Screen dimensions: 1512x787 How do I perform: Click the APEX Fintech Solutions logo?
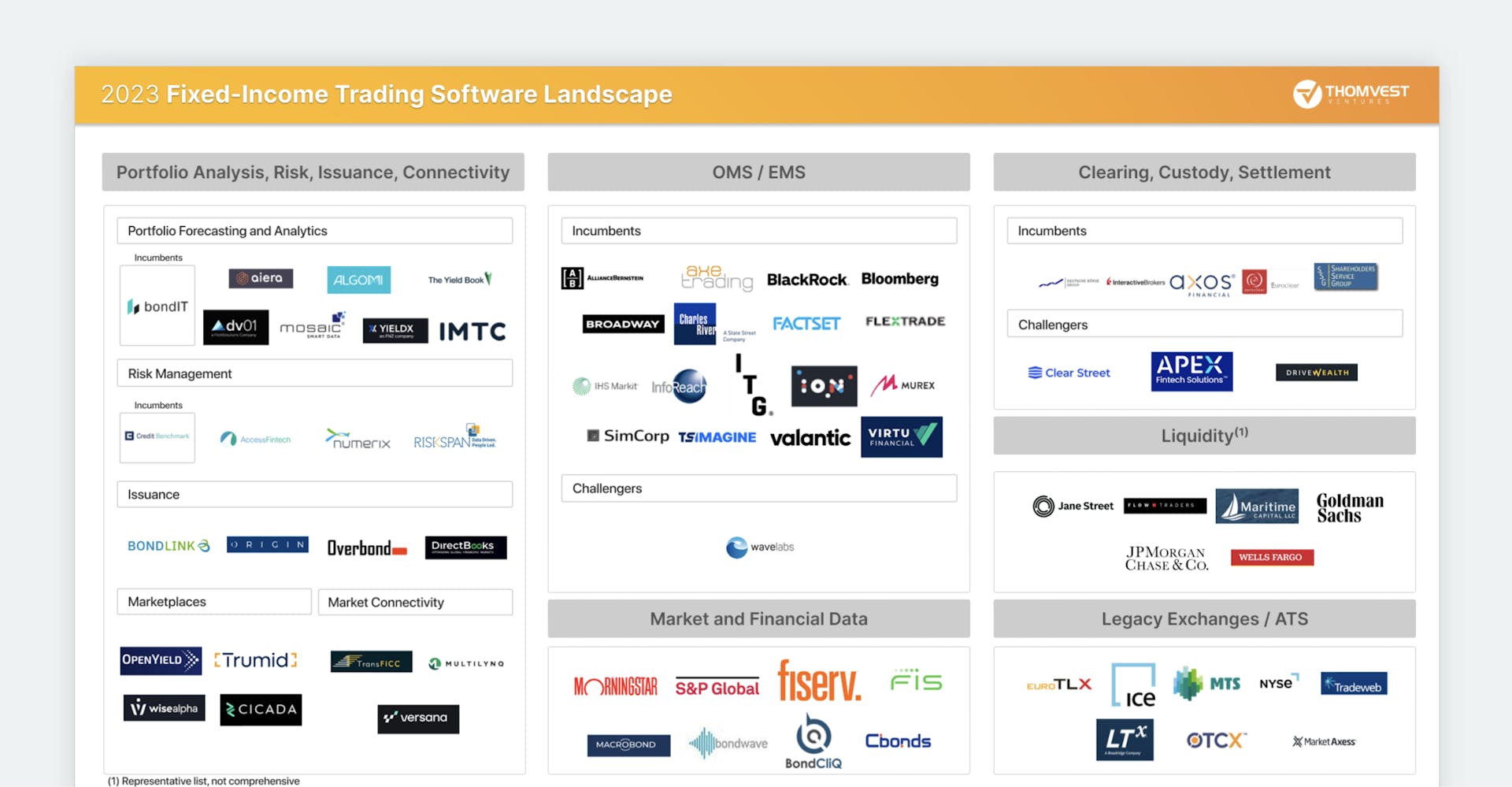pyautogui.click(x=1191, y=371)
